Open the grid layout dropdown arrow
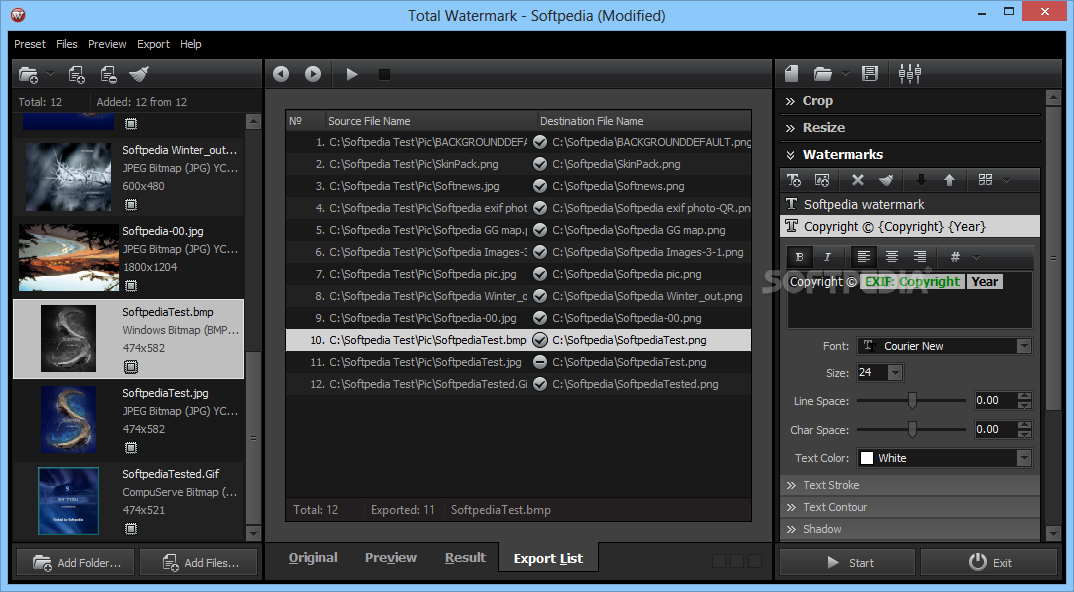The image size is (1074, 592). point(1006,180)
